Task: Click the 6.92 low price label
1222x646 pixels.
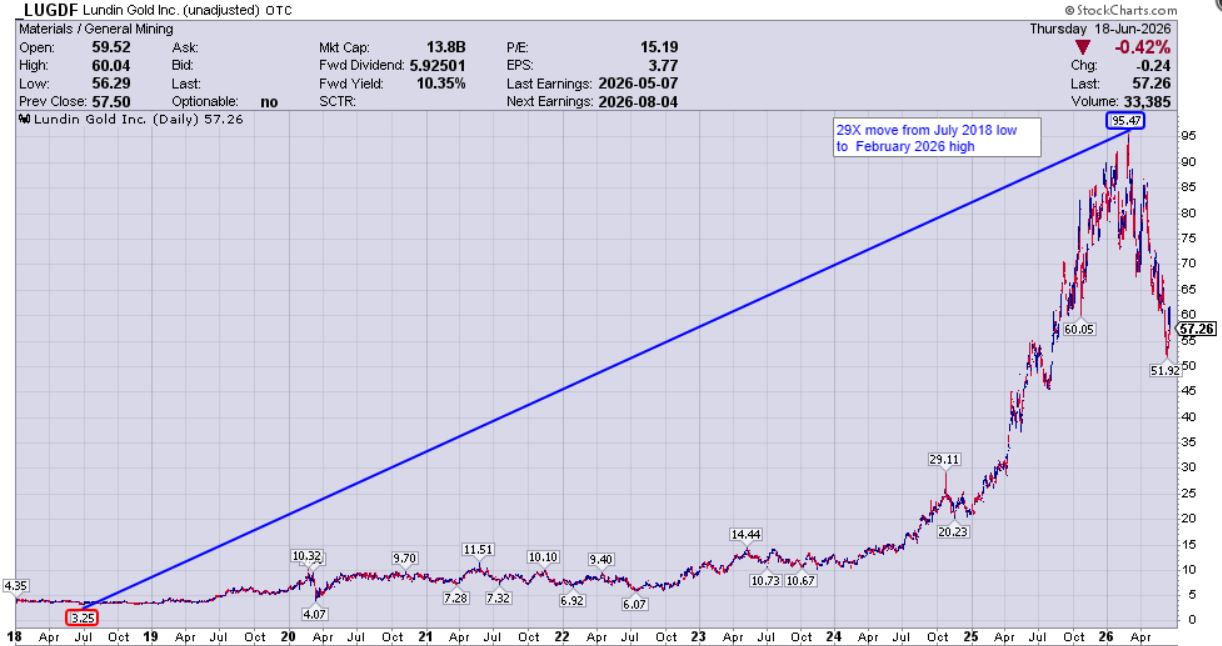Action: [x=574, y=600]
